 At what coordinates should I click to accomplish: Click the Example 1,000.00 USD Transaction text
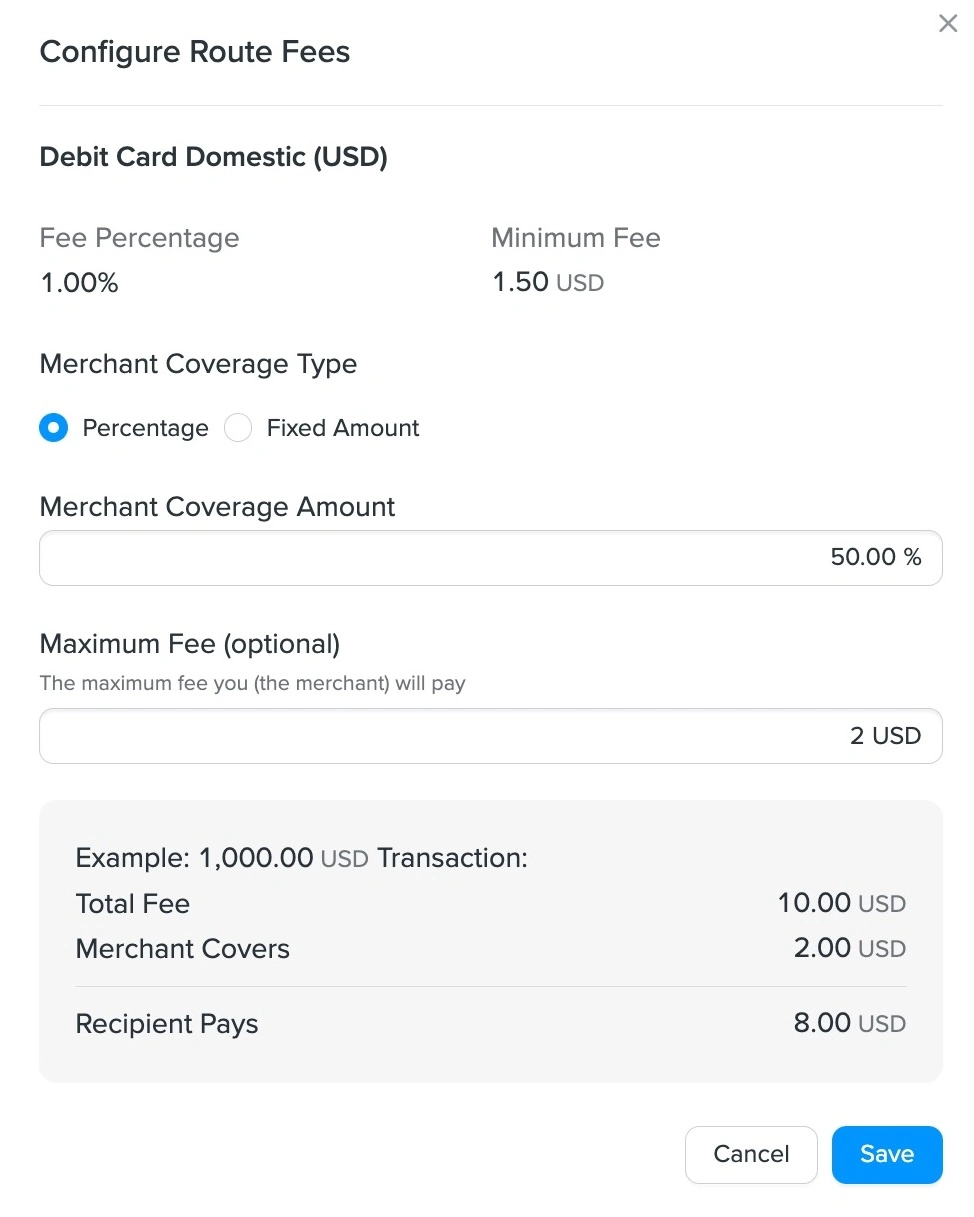[x=301, y=858]
